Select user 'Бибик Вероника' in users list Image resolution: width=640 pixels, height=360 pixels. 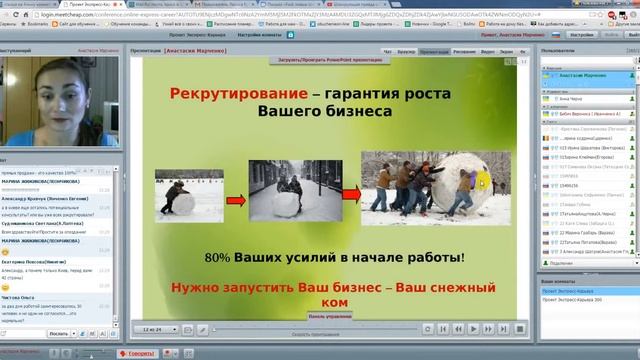click(x=588, y=114)
